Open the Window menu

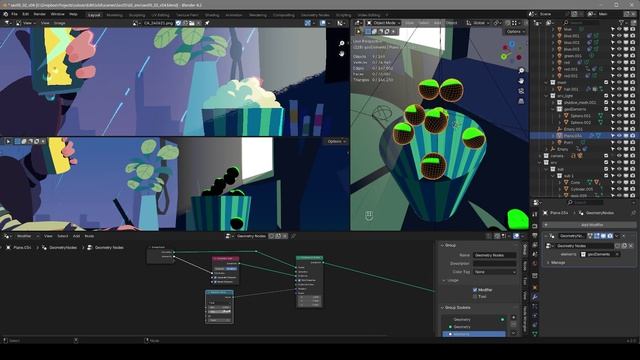(x=58, y=14)
